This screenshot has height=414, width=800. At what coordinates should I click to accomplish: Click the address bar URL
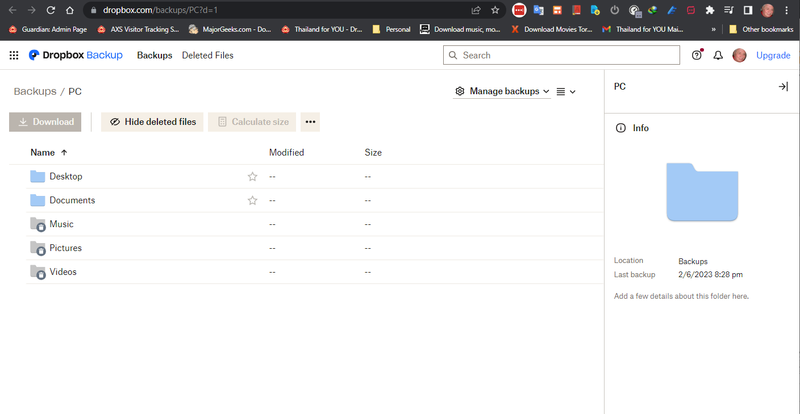click(x=161, y=10)
